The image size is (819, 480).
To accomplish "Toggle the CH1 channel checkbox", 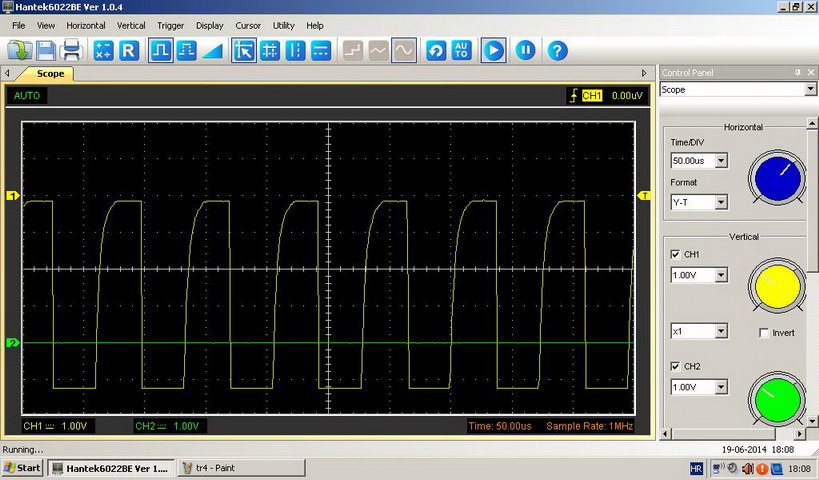I will click(675, 254).
